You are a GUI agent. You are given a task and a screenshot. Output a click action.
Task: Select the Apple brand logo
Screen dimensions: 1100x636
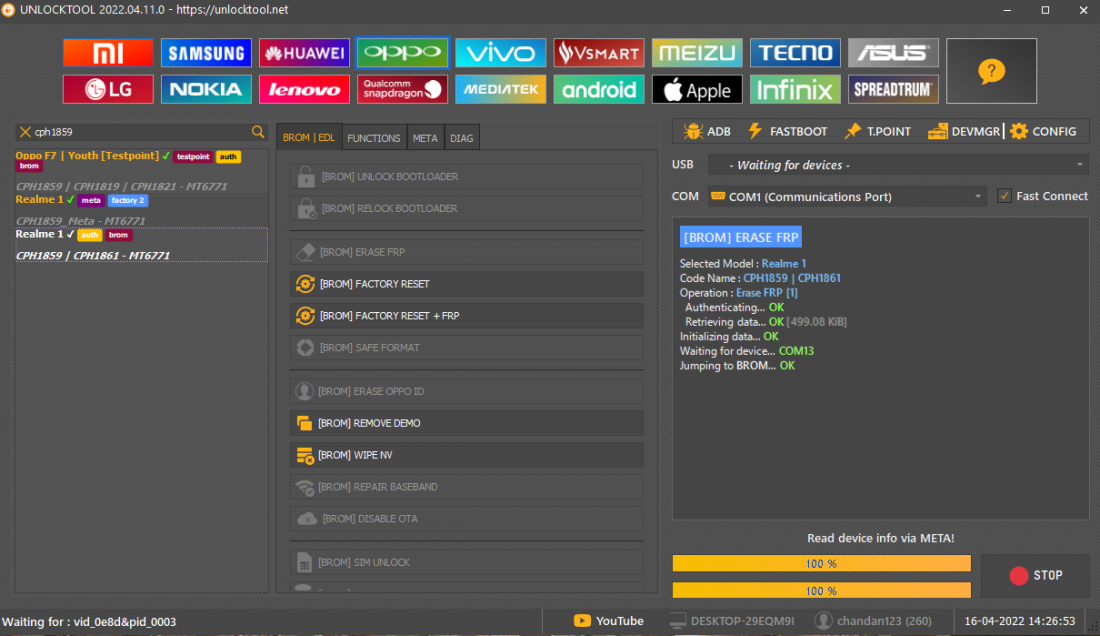click(697, 90)
